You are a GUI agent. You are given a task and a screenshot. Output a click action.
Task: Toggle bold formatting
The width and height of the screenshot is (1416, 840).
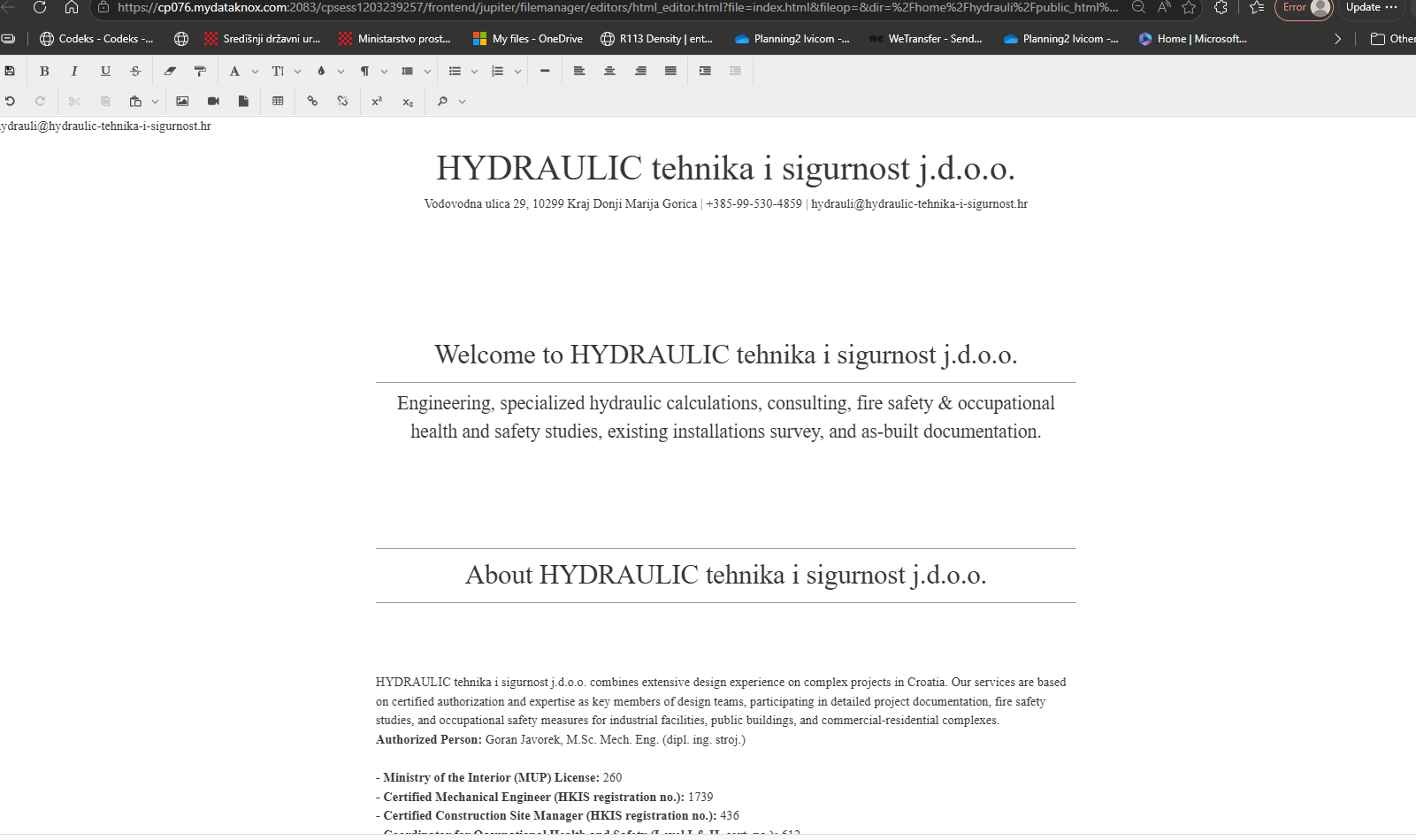click(x=44, y=71)
